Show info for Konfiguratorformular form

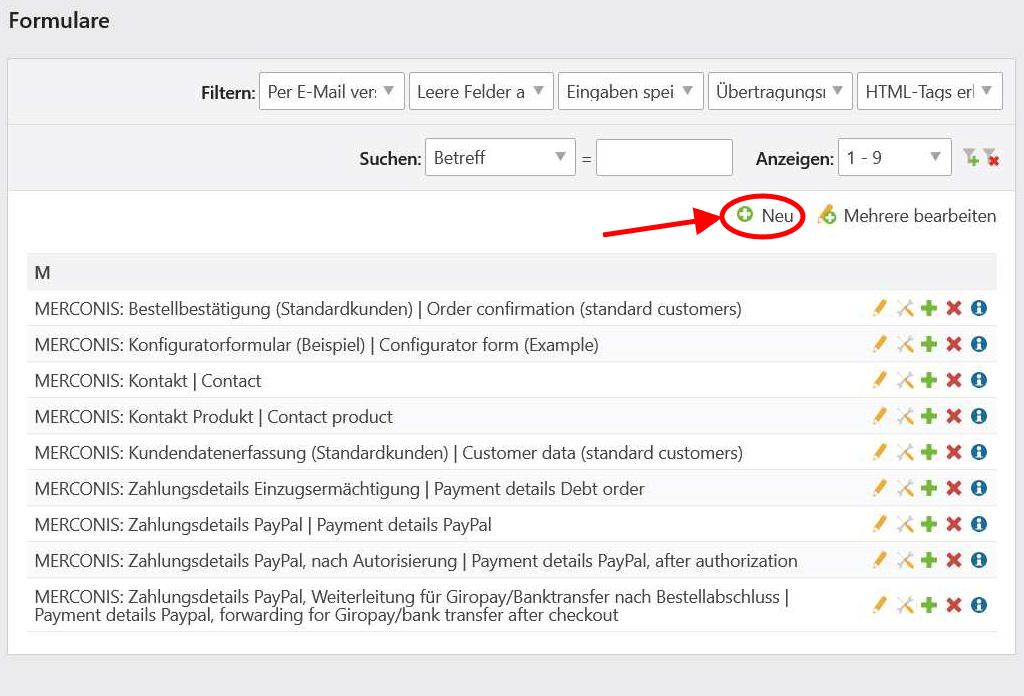click(x=978, y=344)
